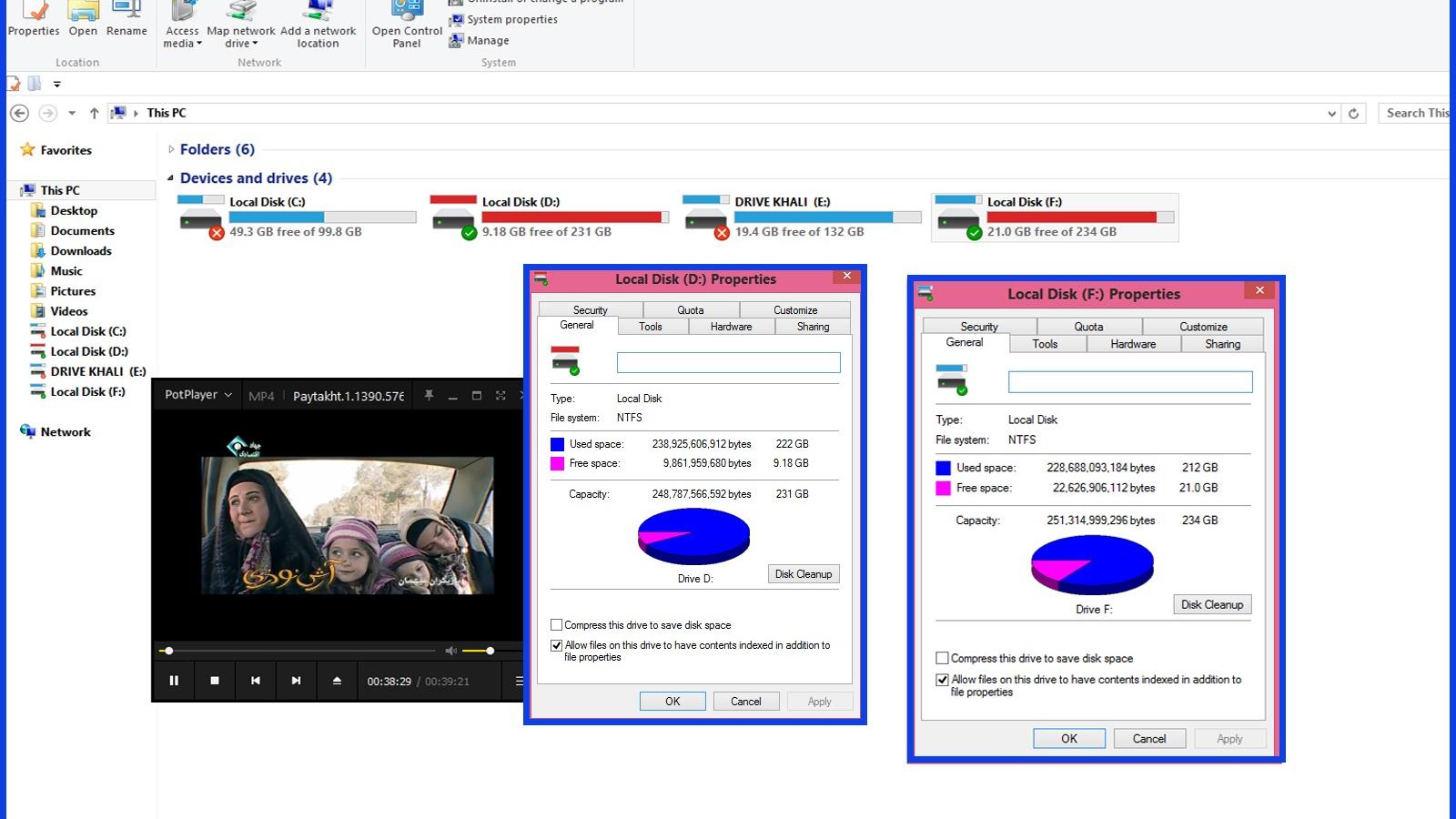Viewport: 1456px width, 819px height.
Task: Click Disk Cleanup in D: Properties
Action: [804, 574]
